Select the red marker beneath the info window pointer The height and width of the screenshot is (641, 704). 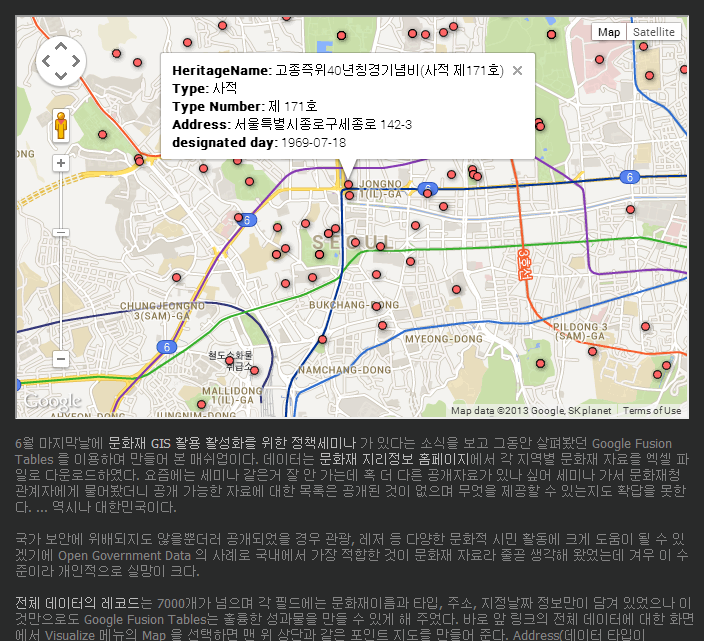coord(348,184)
